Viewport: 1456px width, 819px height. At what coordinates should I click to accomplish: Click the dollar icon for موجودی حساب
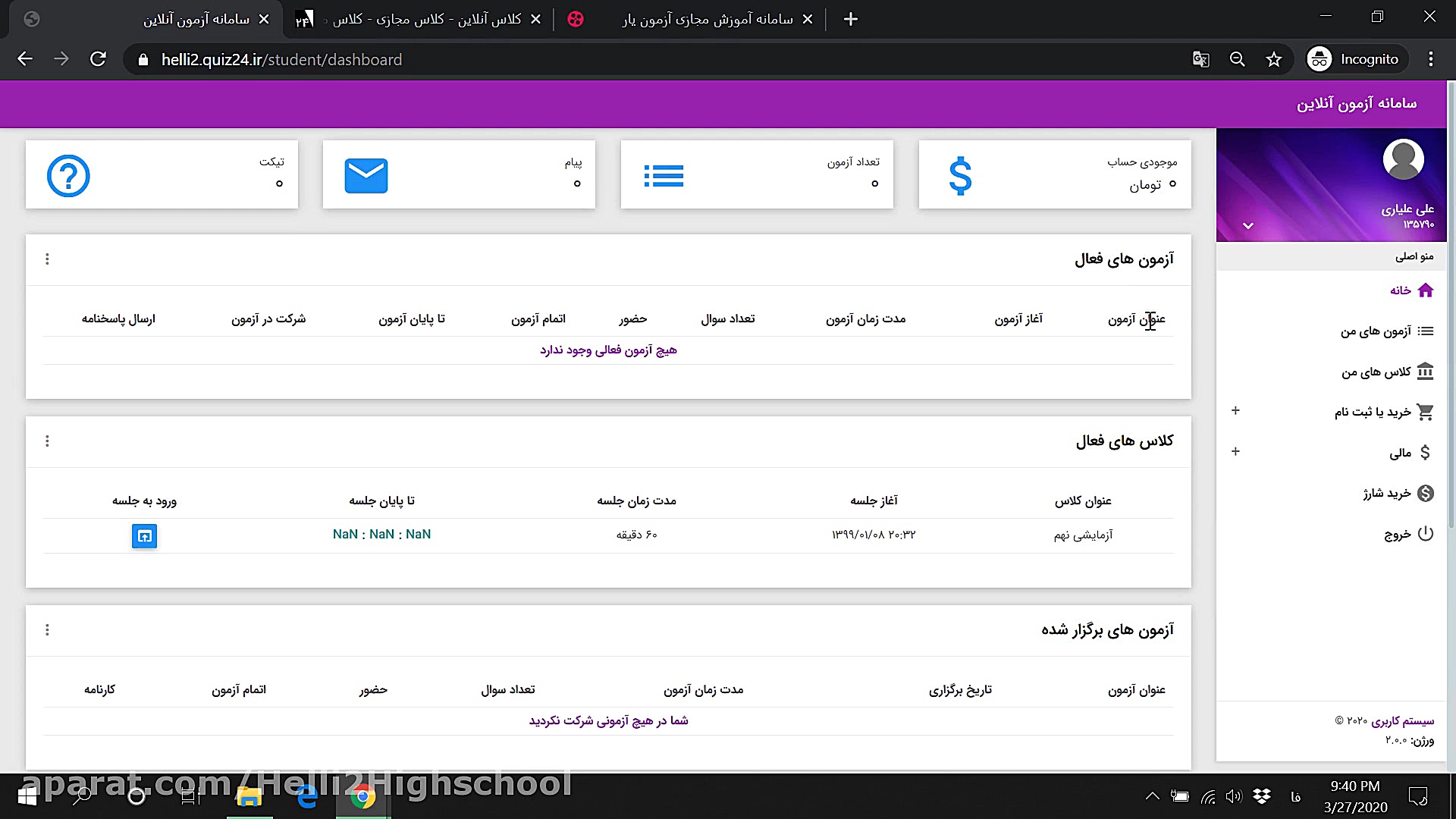click(962, 175)
